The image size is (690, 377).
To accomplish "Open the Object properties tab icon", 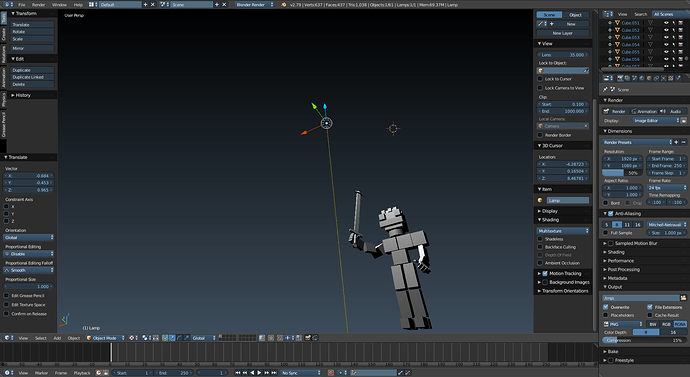I will (649, 78).
